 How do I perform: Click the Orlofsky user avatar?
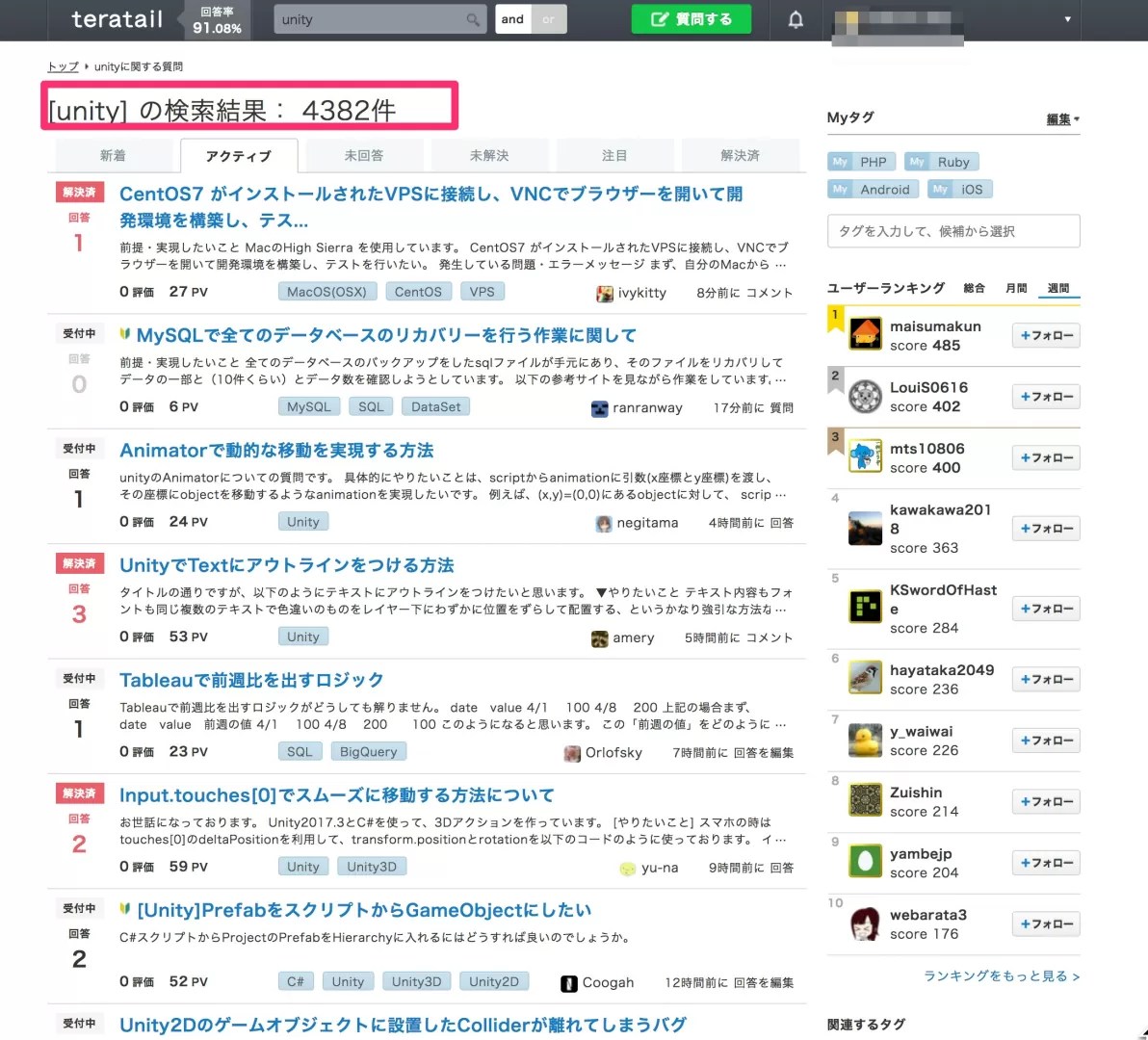[572, 753]
